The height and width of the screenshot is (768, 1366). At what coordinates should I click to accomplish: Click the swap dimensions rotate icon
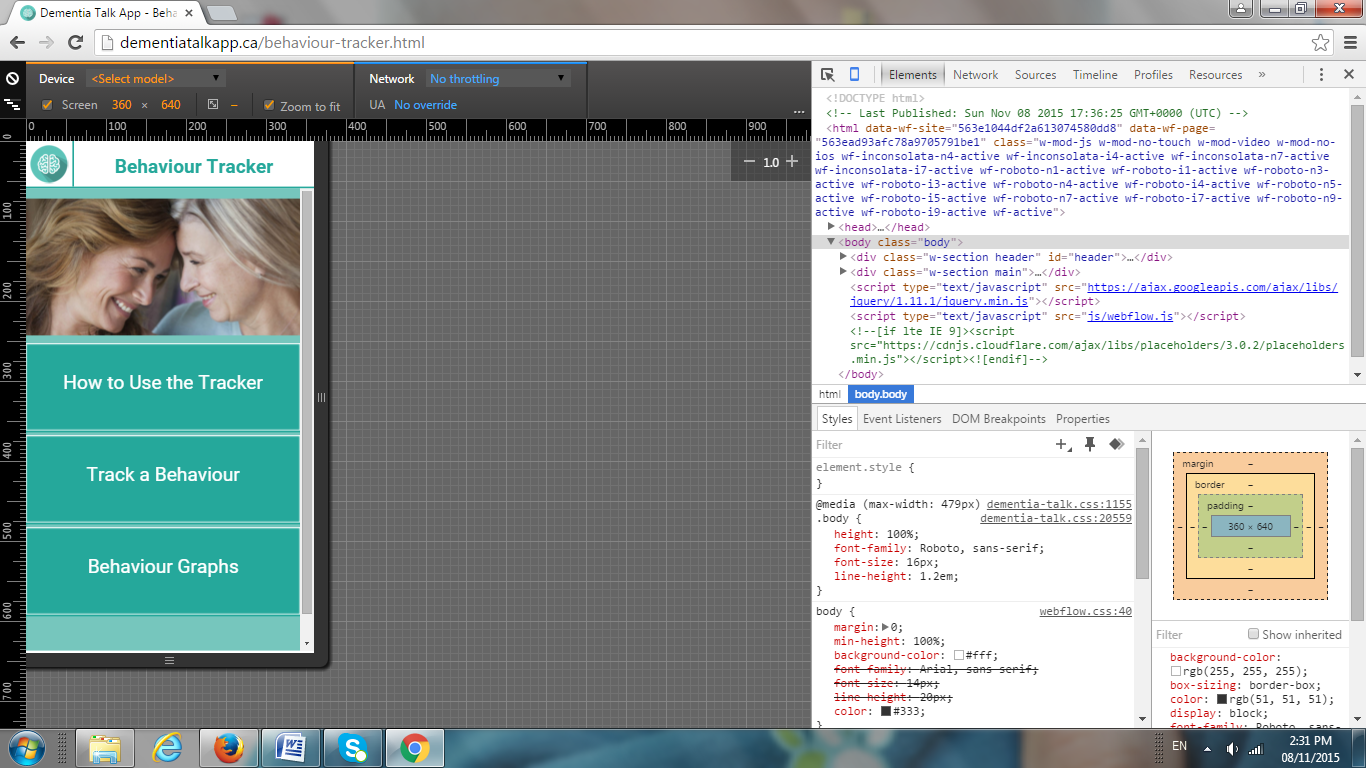[213, 105]
